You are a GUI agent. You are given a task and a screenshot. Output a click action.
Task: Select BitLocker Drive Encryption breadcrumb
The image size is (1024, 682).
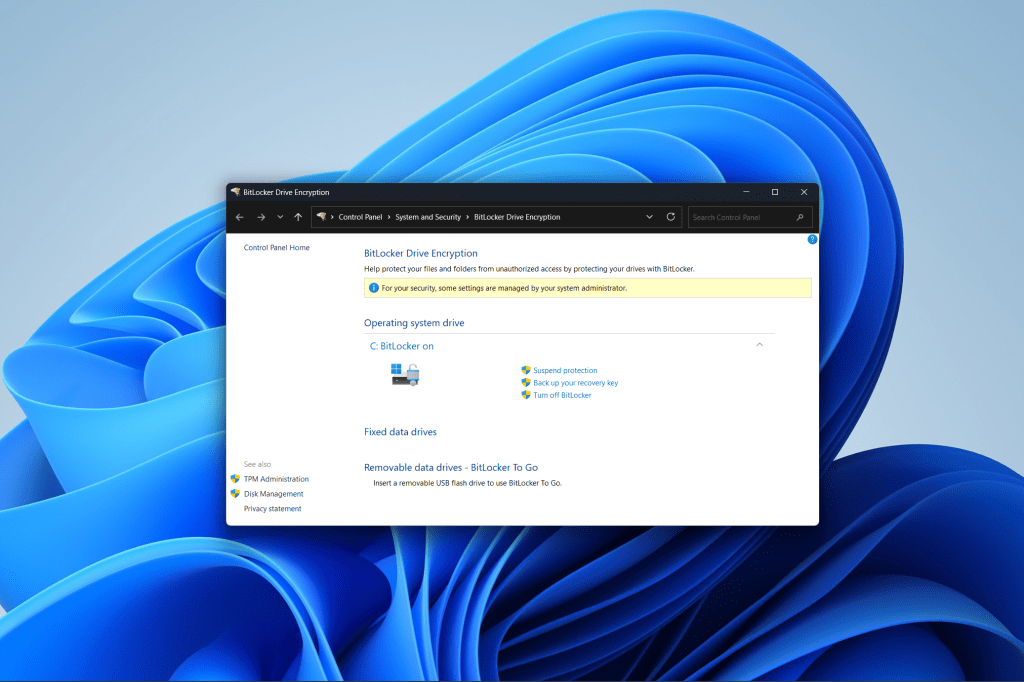click(x=517, y=217)
